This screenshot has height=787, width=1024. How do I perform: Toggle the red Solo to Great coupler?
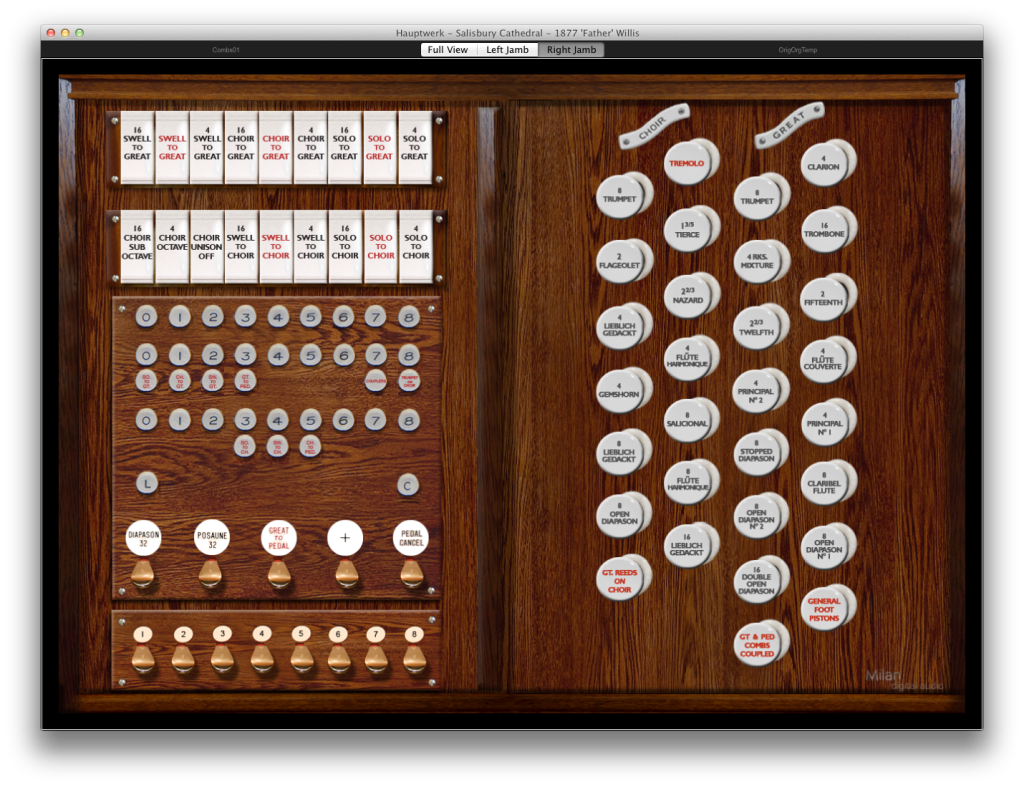pyautogui.click(x=379, y=148)
